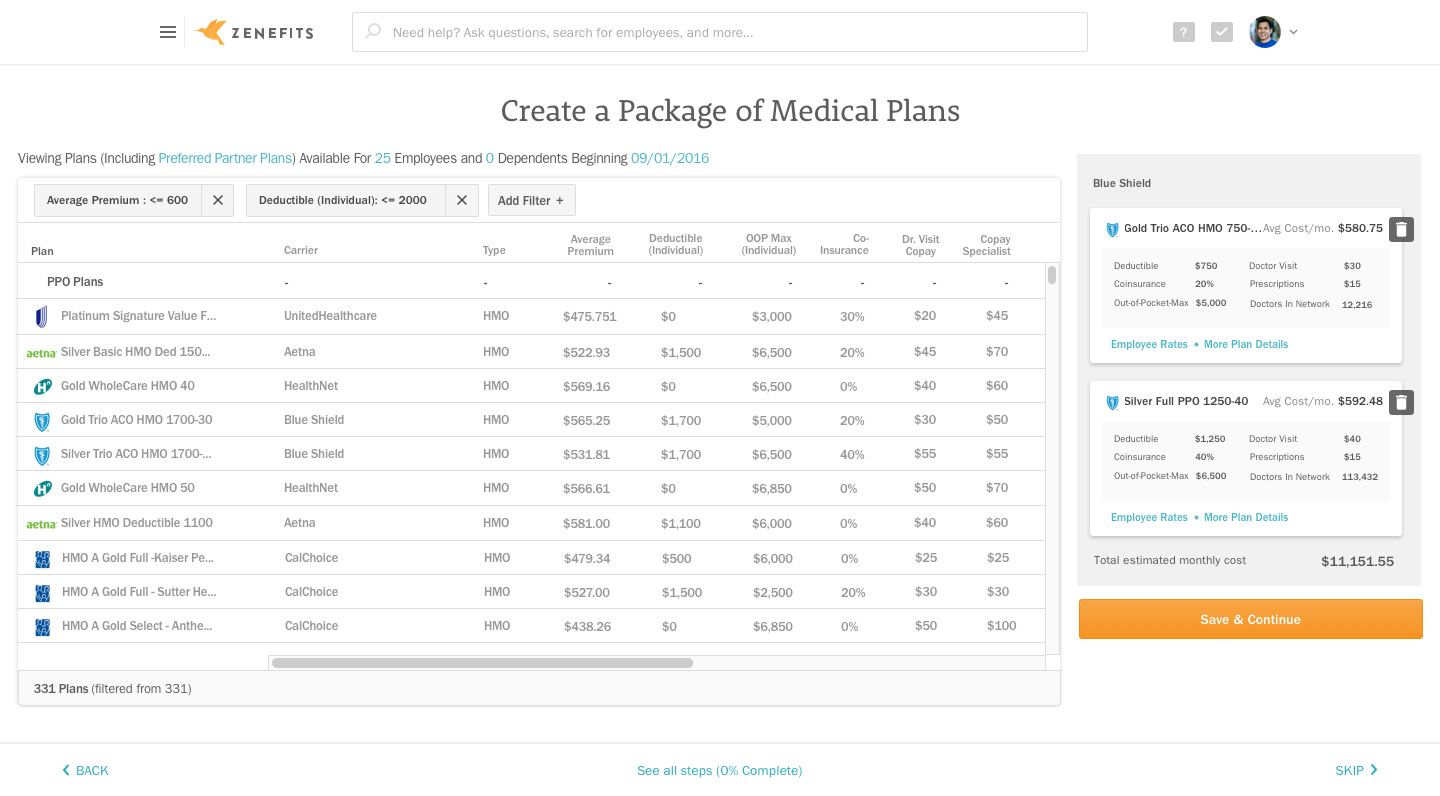Select the Silver Basic HMO Ded 150 plan
The height and width of the screenshot is (796, 1440).
point(532,352)
